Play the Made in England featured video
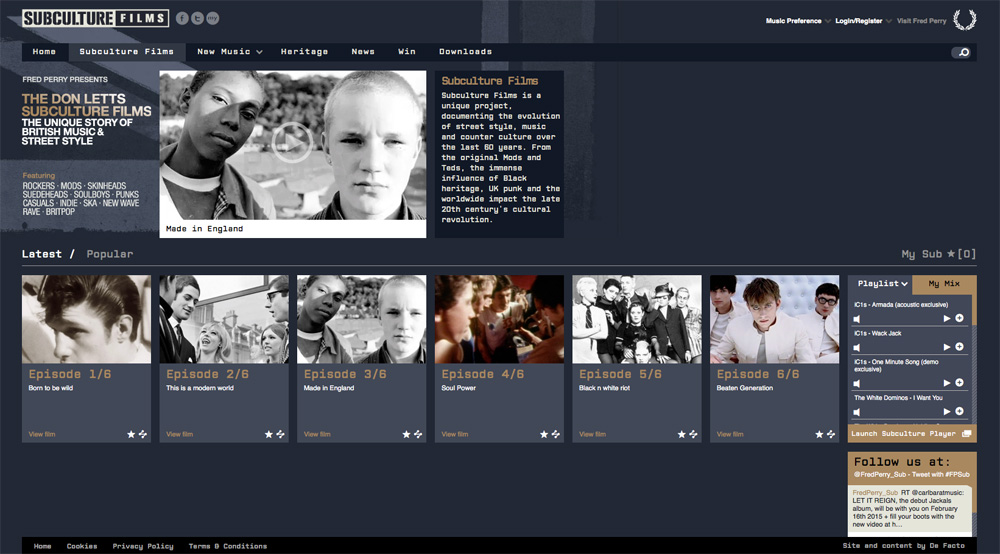This screenshot has height=554, width=1000. 292,142
